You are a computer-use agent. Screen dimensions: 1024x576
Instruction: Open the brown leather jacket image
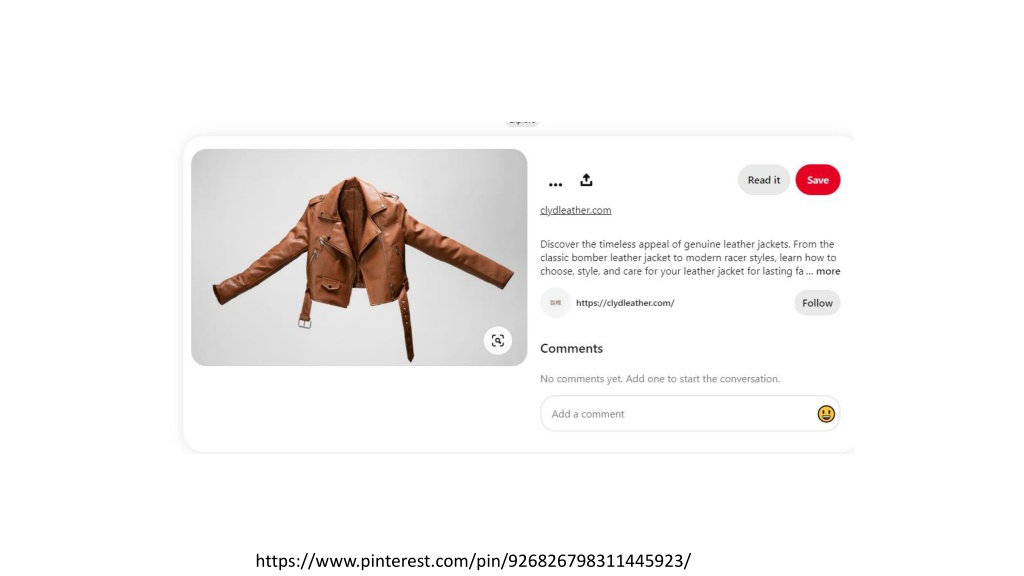(359, 257)
